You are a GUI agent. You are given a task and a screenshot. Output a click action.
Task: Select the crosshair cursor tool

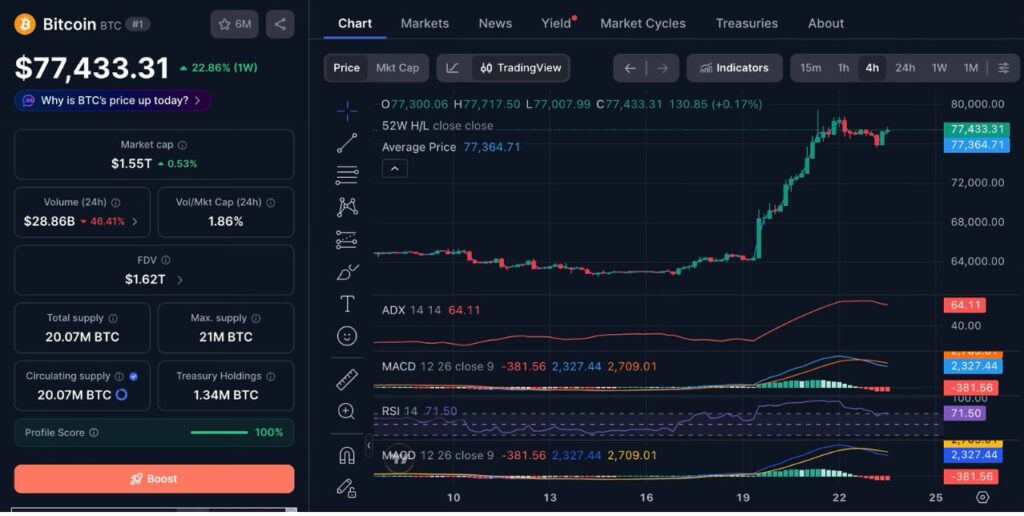click(x=347, y=111)
